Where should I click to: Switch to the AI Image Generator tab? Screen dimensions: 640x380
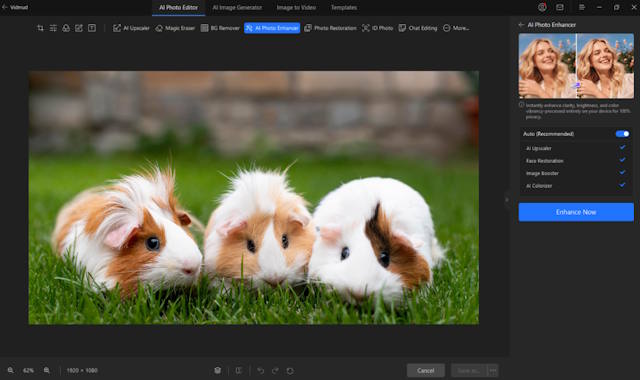tap(237, 7)
